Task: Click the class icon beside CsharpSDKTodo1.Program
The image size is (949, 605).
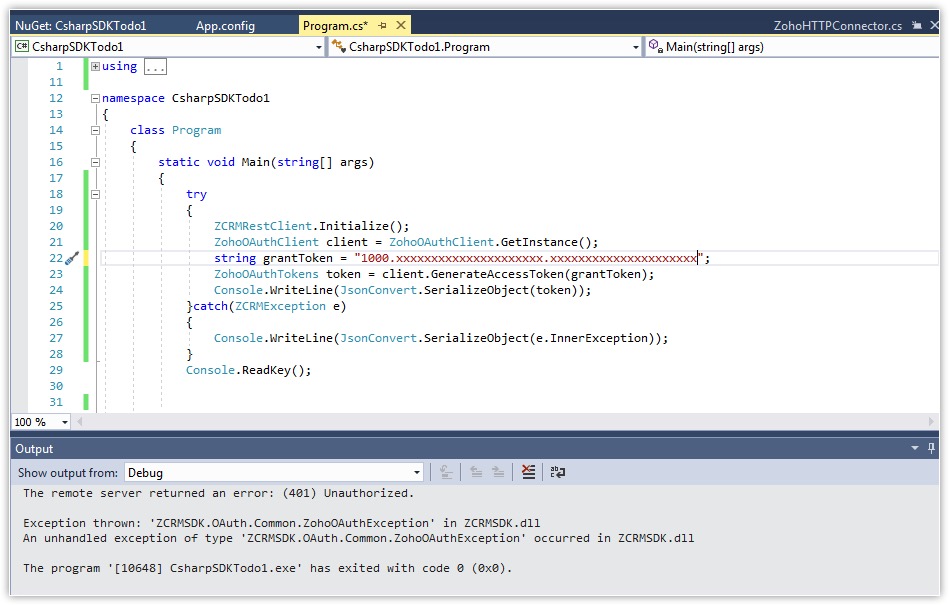Action: pyautogui.click(x=339, y=47)
